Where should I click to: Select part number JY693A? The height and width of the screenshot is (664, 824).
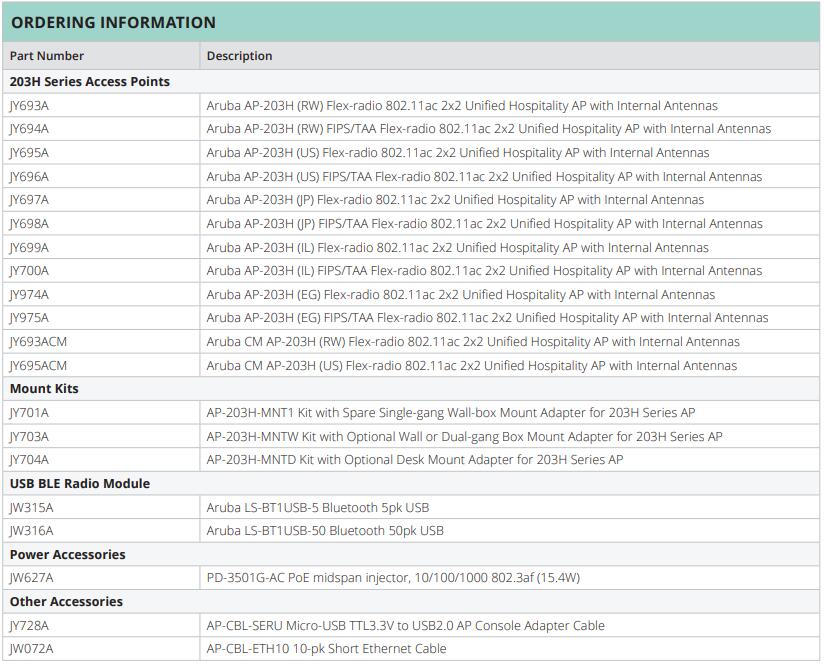click(29, 106)
